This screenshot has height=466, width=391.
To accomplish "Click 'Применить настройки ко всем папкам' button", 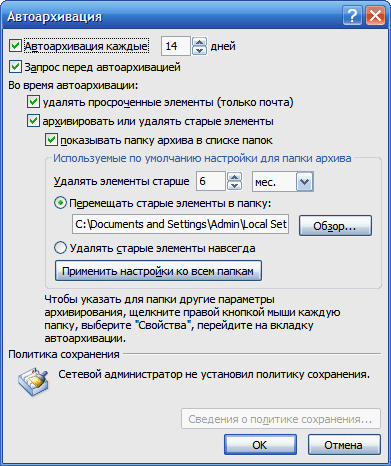I will tap(158, 271).
